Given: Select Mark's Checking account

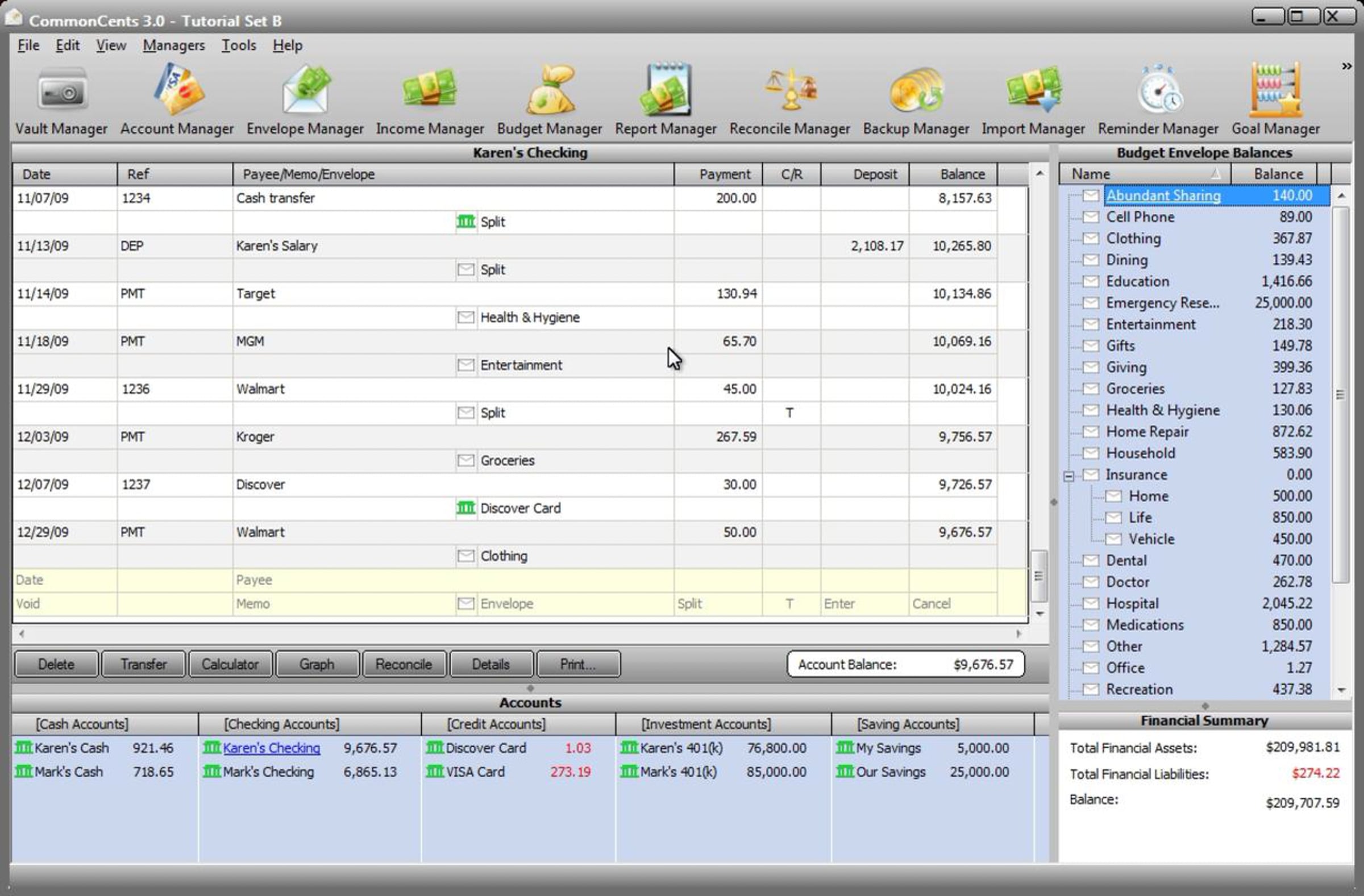Looking at the screenshot, I should coord(268,772).
